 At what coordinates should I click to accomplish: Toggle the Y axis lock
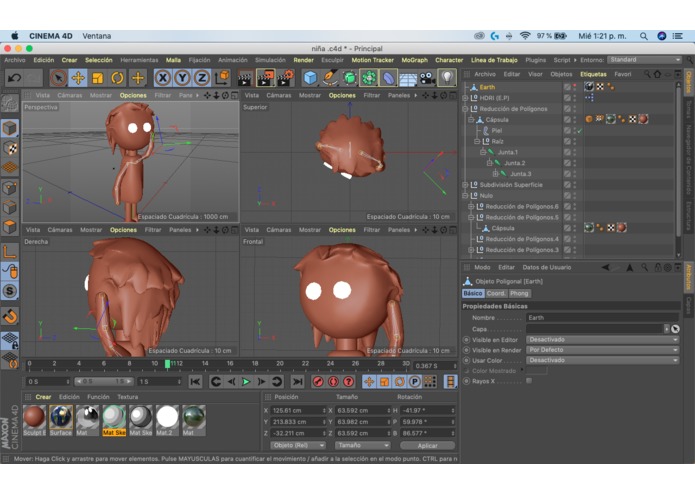pos(182,78)
